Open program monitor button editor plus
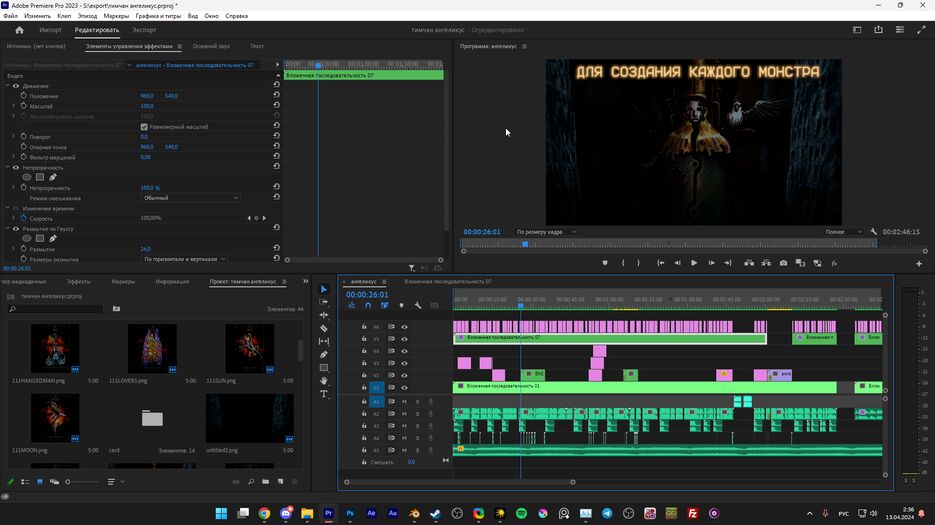The image size is (935, 525). click(919, 263)
